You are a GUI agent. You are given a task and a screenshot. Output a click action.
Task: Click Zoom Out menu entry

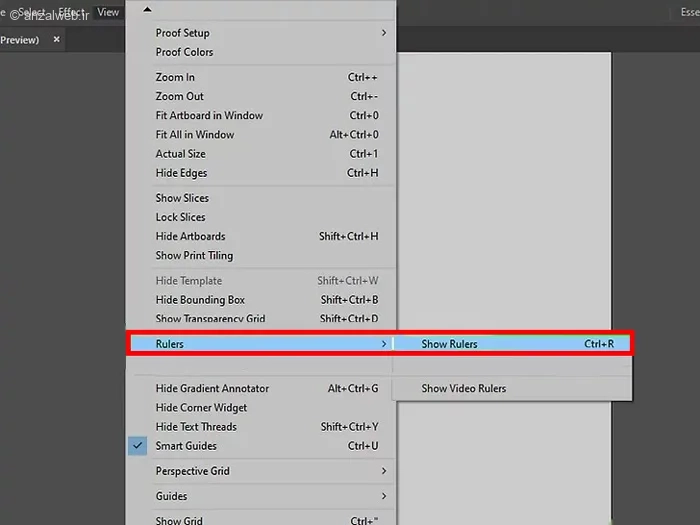(180, 96)
